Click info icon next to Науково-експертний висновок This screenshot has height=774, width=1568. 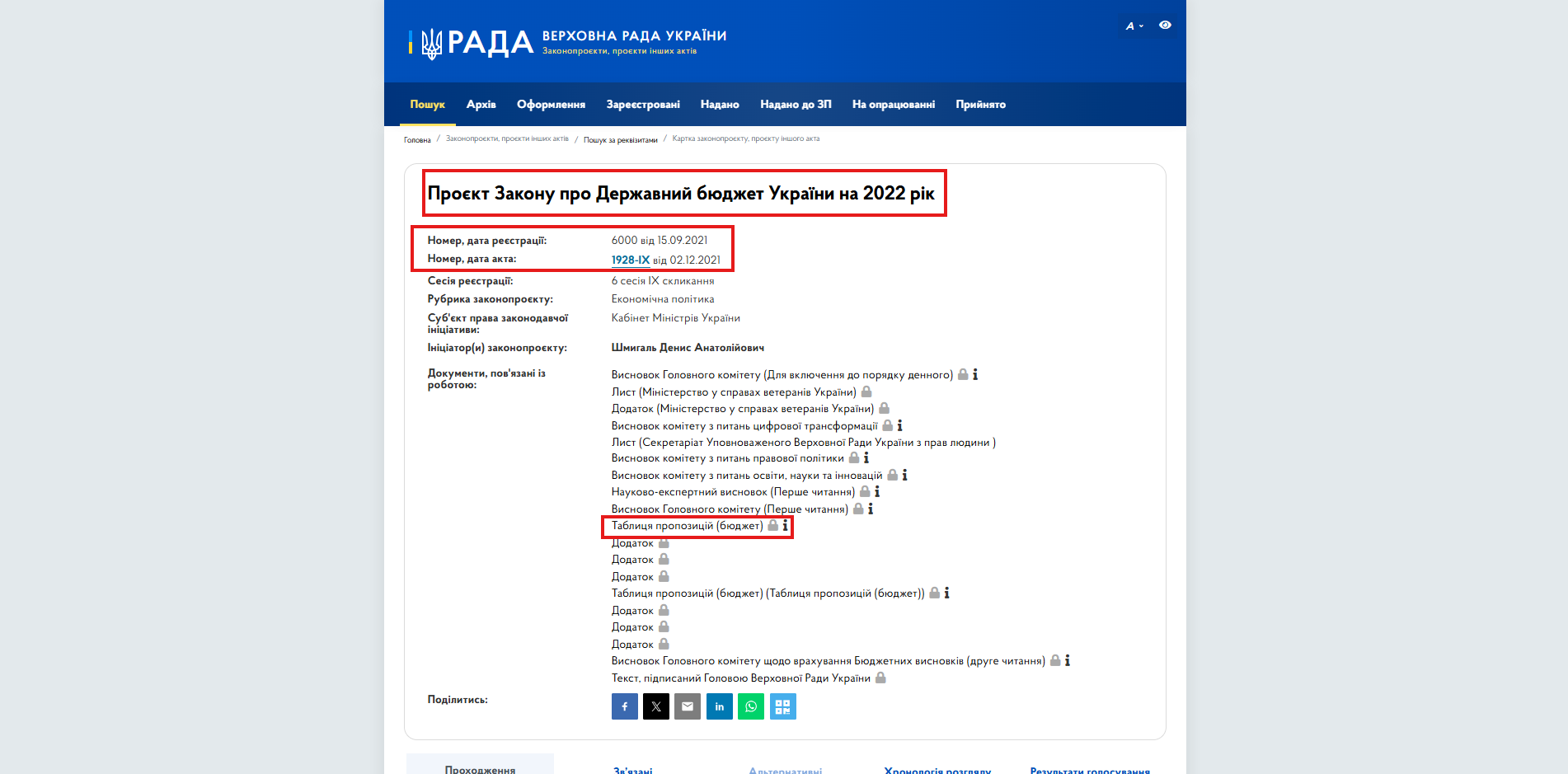(x=877, y=491)
